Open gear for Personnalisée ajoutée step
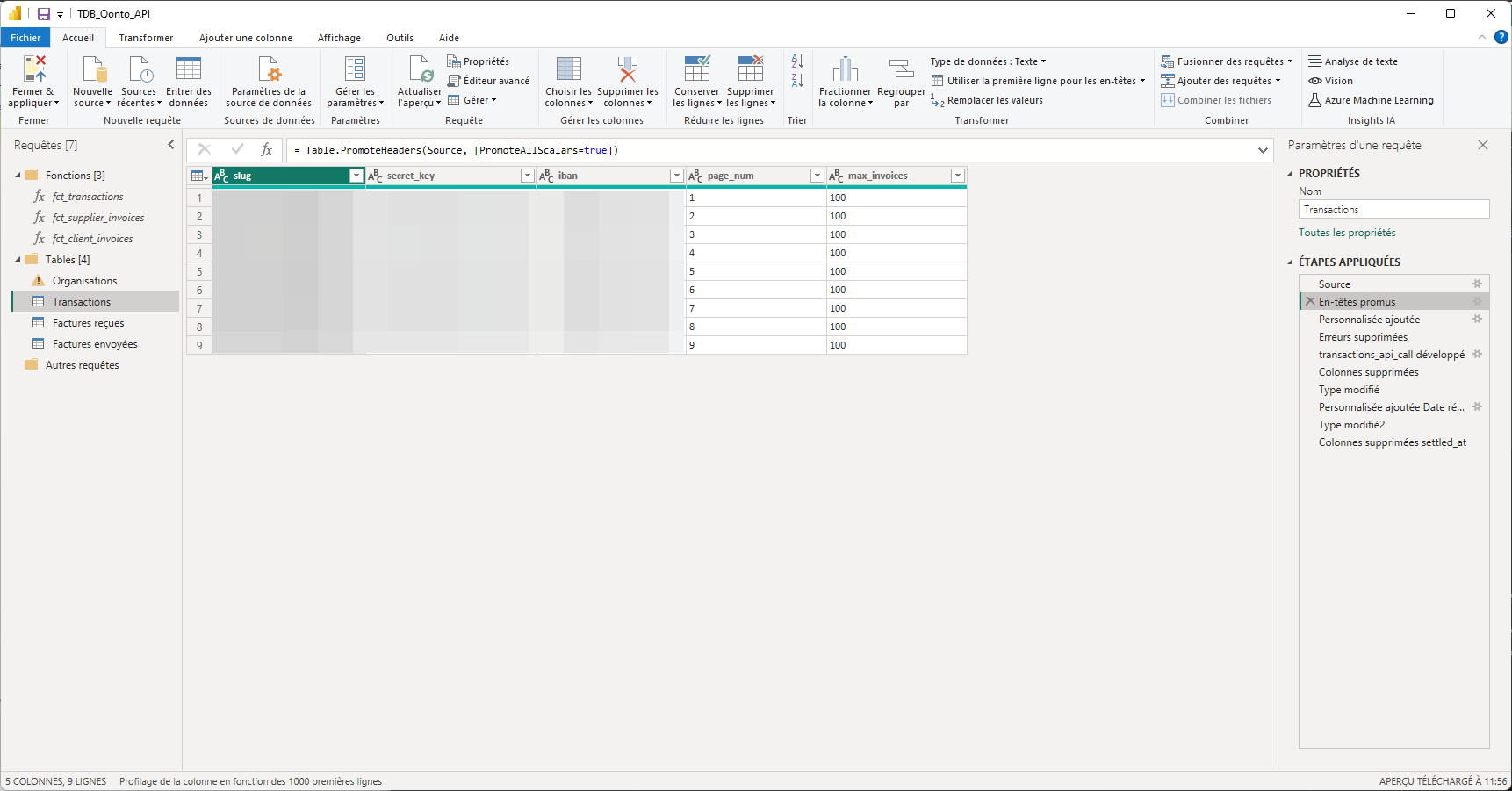Image resolution: width=1512 pixels, height=791 pixels. point(1477,319)
